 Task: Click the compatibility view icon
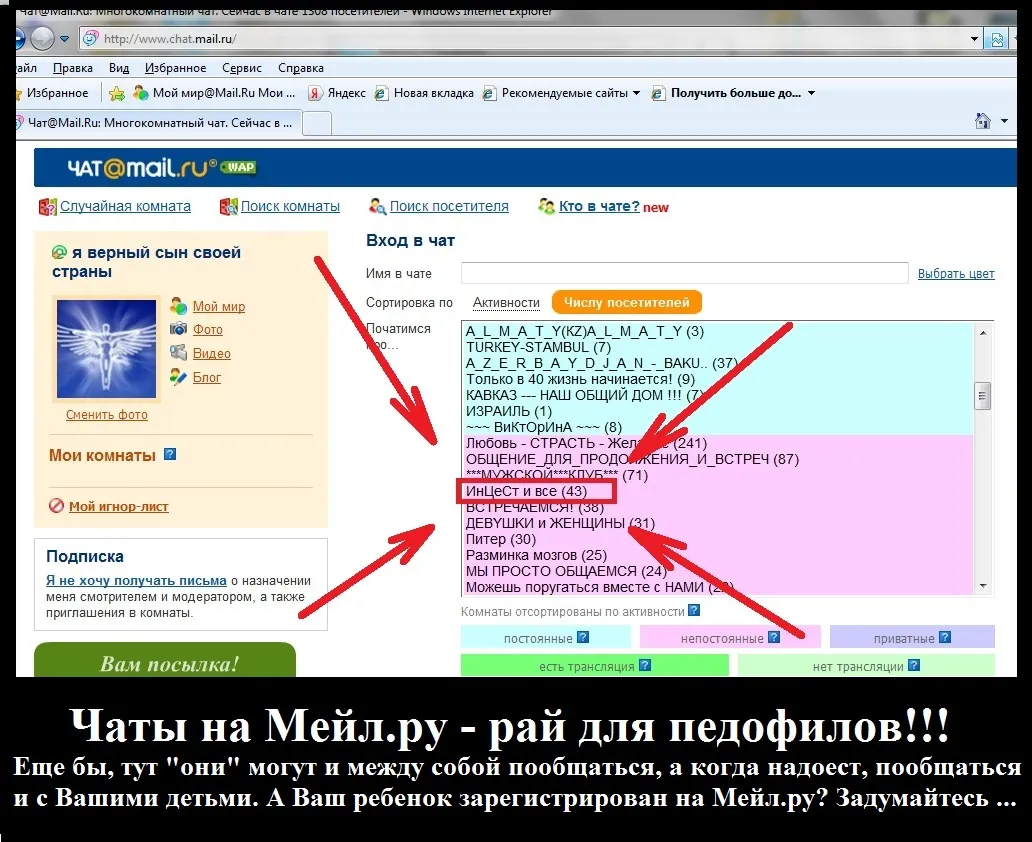click(997, 39)
